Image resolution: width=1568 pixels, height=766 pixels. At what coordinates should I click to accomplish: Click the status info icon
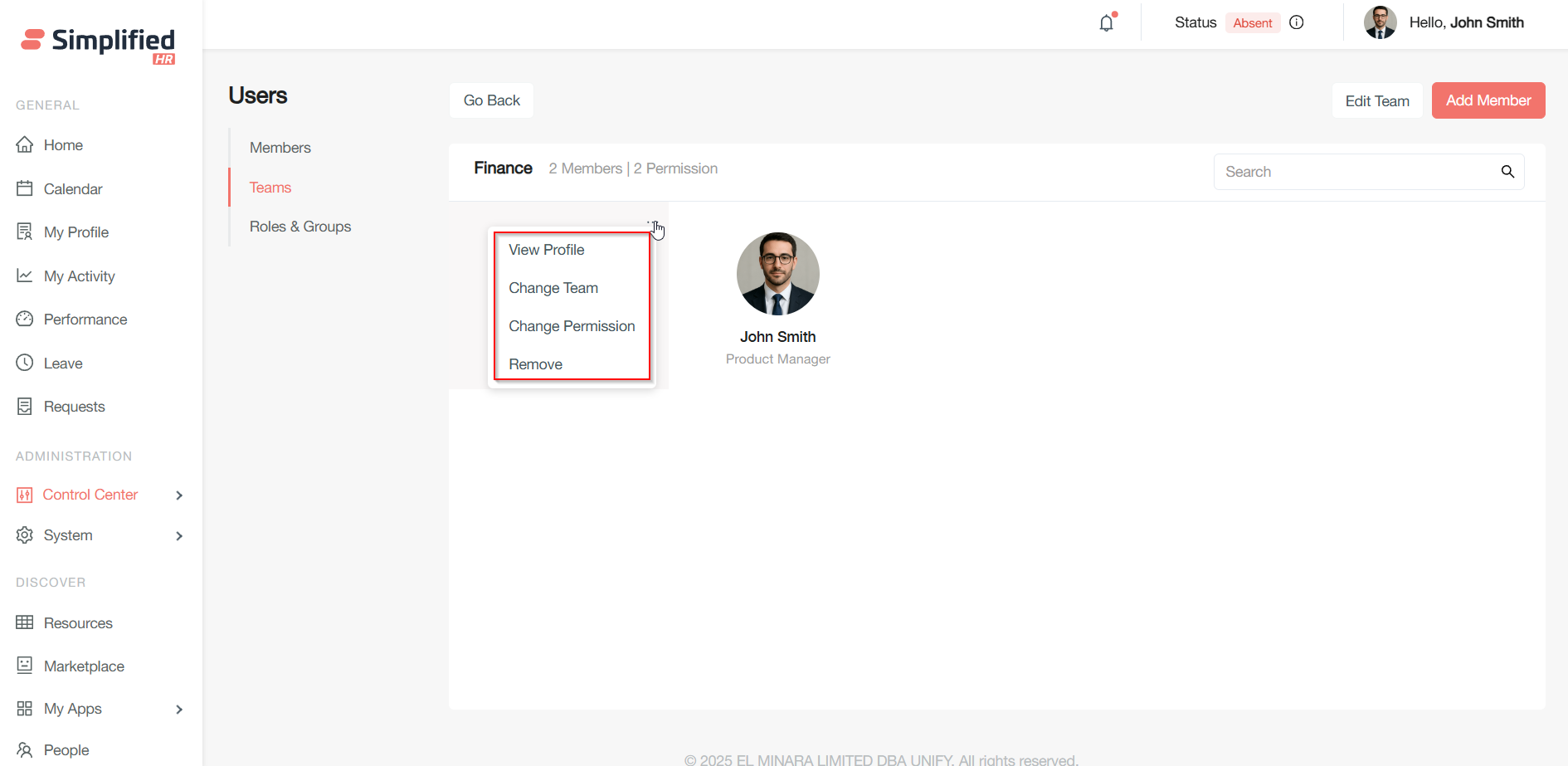(1297, 22)
